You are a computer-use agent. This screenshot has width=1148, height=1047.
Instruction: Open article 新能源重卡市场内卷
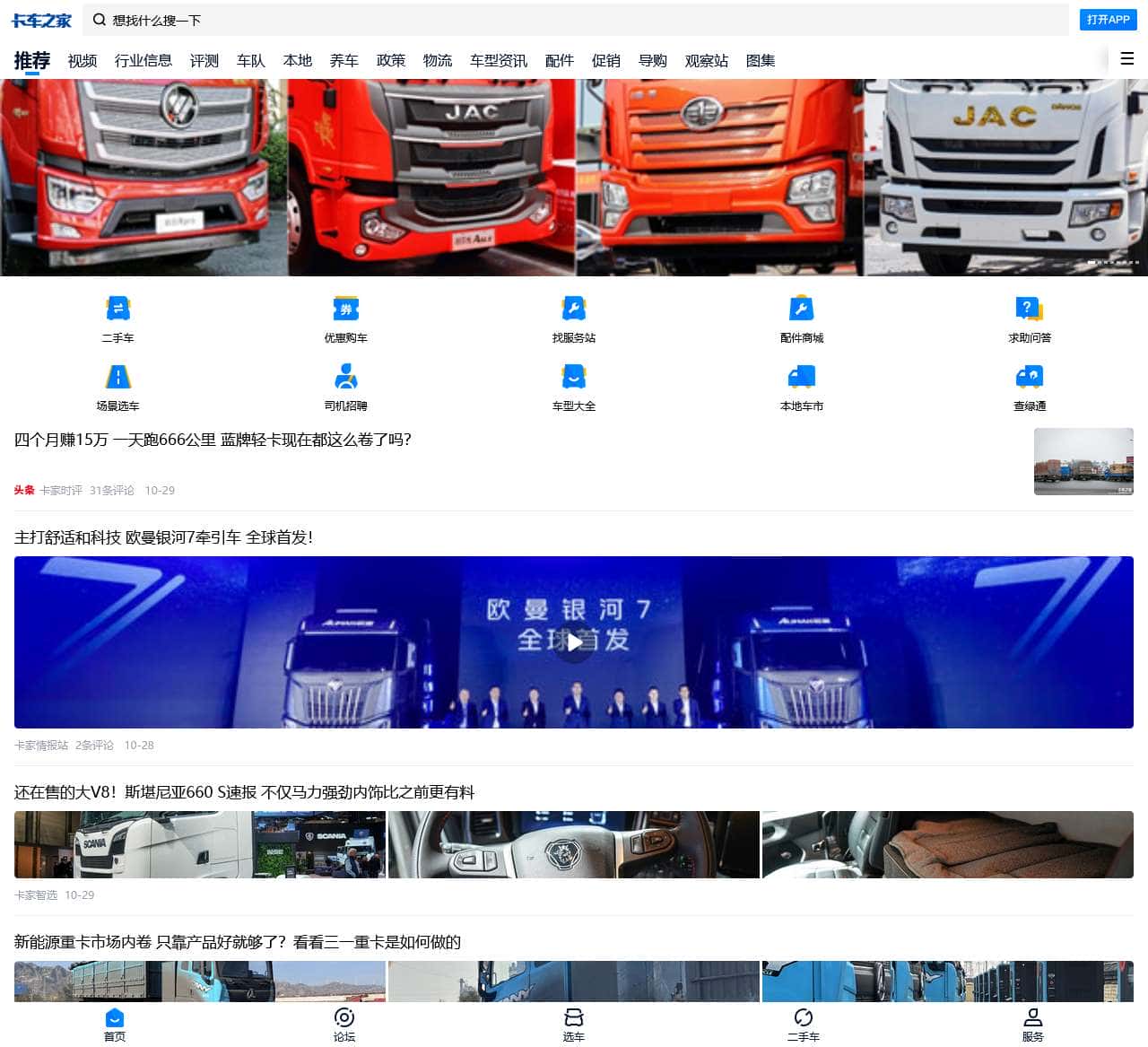238,942
